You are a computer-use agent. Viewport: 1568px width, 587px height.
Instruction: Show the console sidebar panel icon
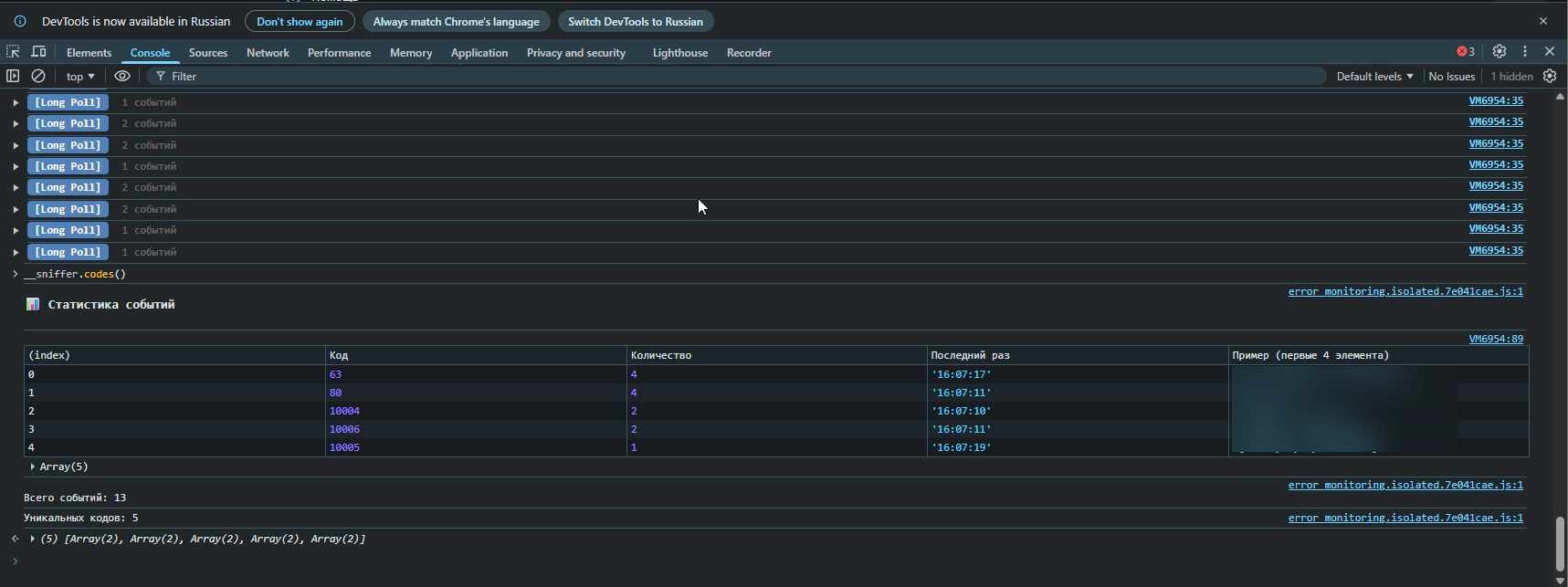(x=13, y=76)
